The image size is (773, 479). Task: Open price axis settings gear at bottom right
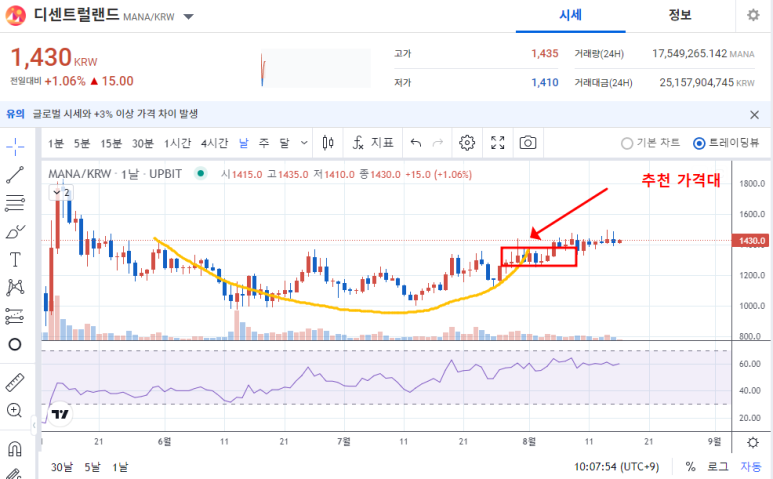coord(753,442)
